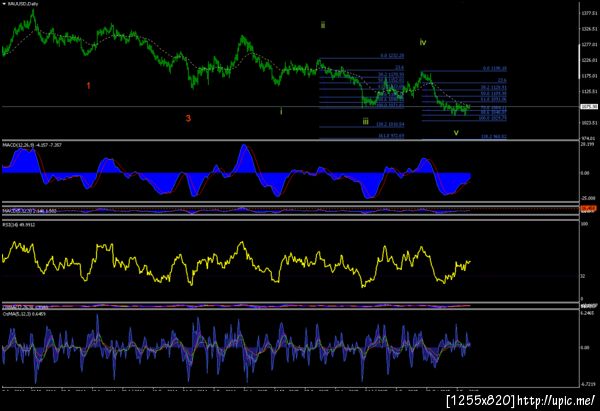Click the highlighted current price marker on scale

click(589, 107)
